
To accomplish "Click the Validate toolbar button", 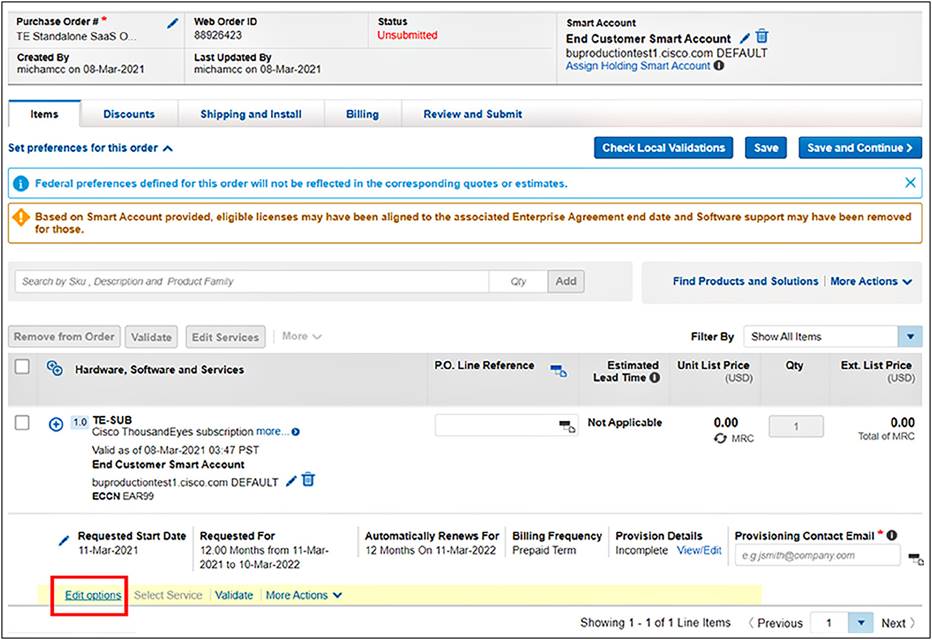I will coord(152,337).
